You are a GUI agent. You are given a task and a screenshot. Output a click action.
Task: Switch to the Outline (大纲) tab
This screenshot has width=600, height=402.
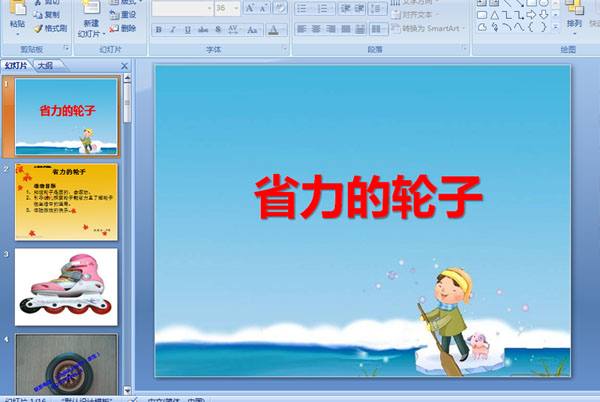(x=45, y=66)
